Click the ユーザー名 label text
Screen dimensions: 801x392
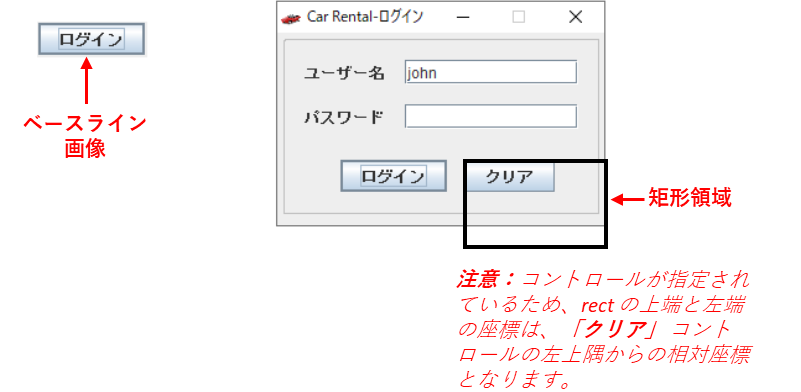tap(344, 73)
